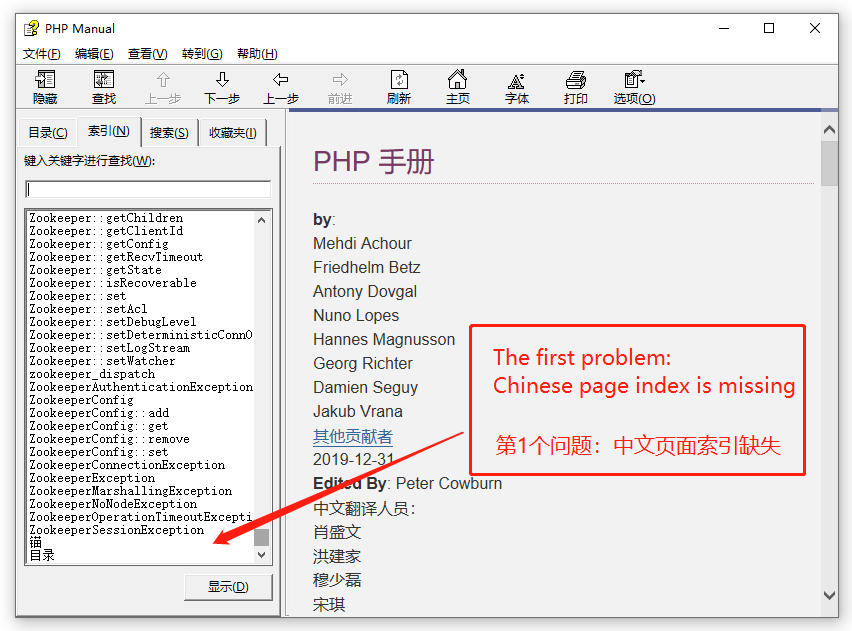Screen dimensions: 852x631
Task: Select index entry Zookeeper::getClientId
Action: [x=106, y=231]
